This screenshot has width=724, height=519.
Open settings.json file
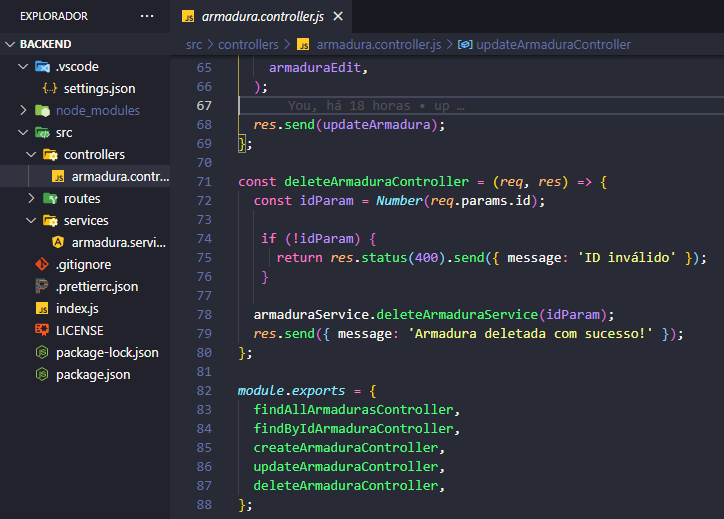pyautogui.click(x=99, y=88)
